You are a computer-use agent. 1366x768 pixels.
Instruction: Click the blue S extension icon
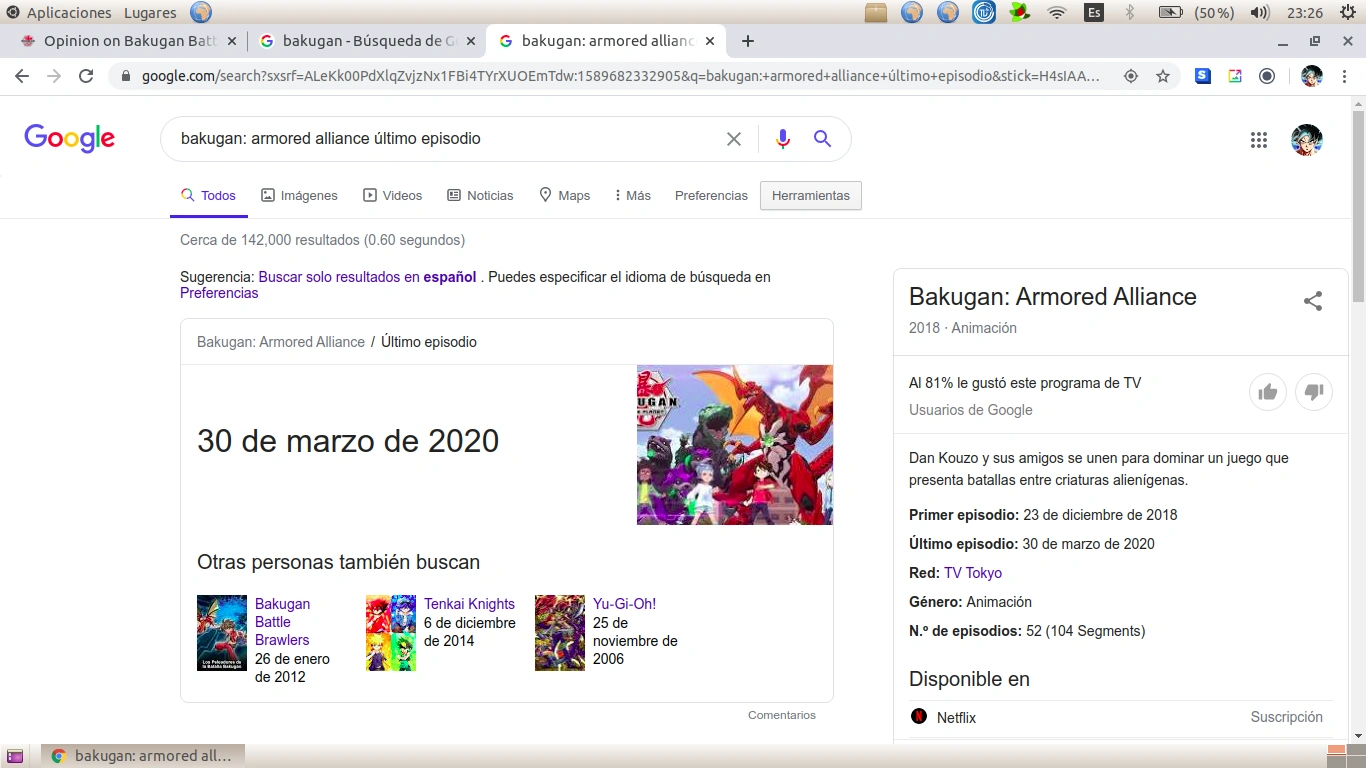tap(1202, 75)
